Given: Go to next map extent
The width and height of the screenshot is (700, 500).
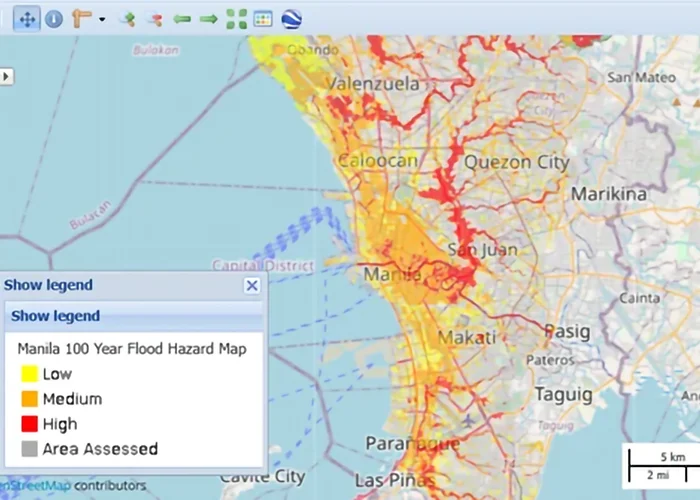Looking at the screenshot, I should tap(208, 18).
